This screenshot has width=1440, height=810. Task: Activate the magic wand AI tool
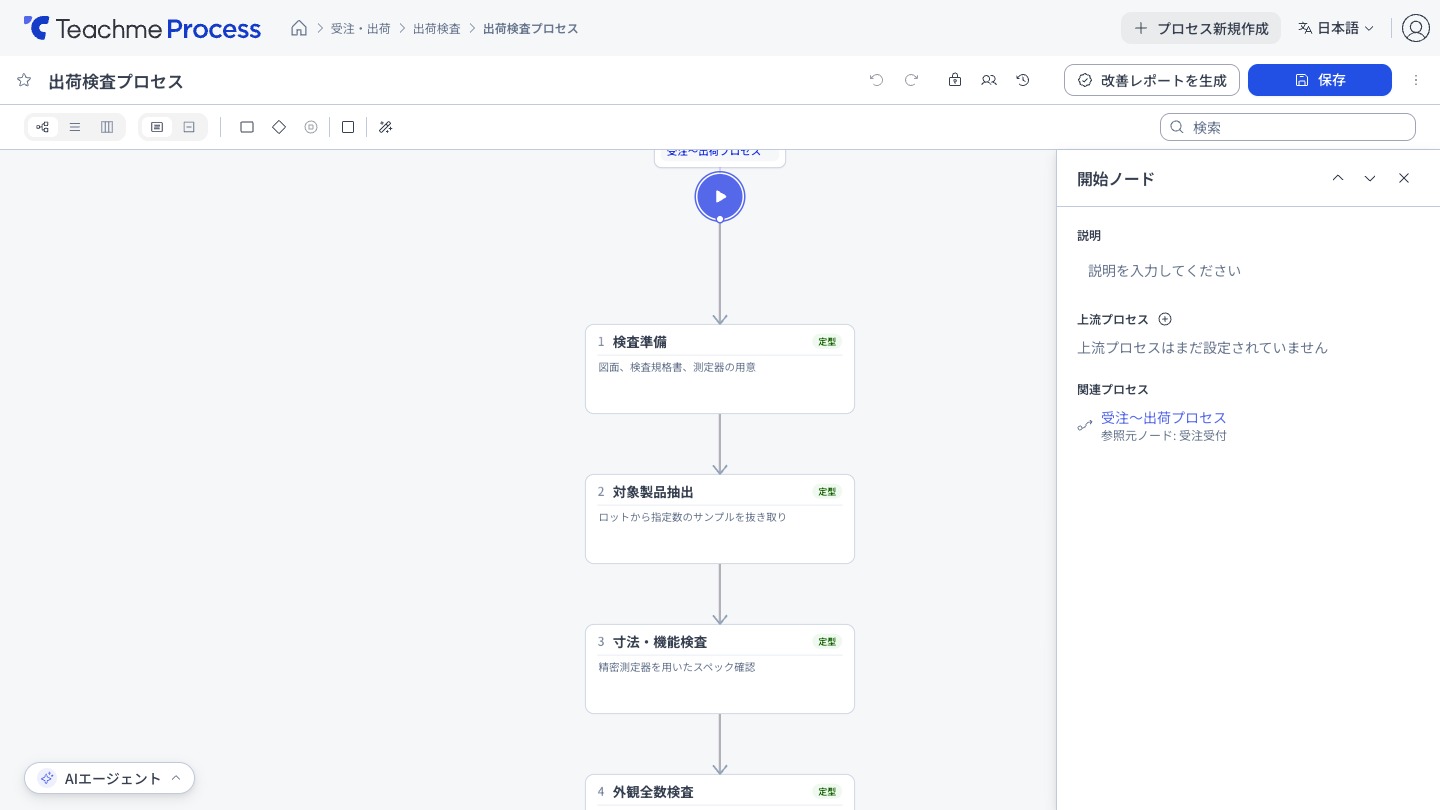(x=386, y=127)
